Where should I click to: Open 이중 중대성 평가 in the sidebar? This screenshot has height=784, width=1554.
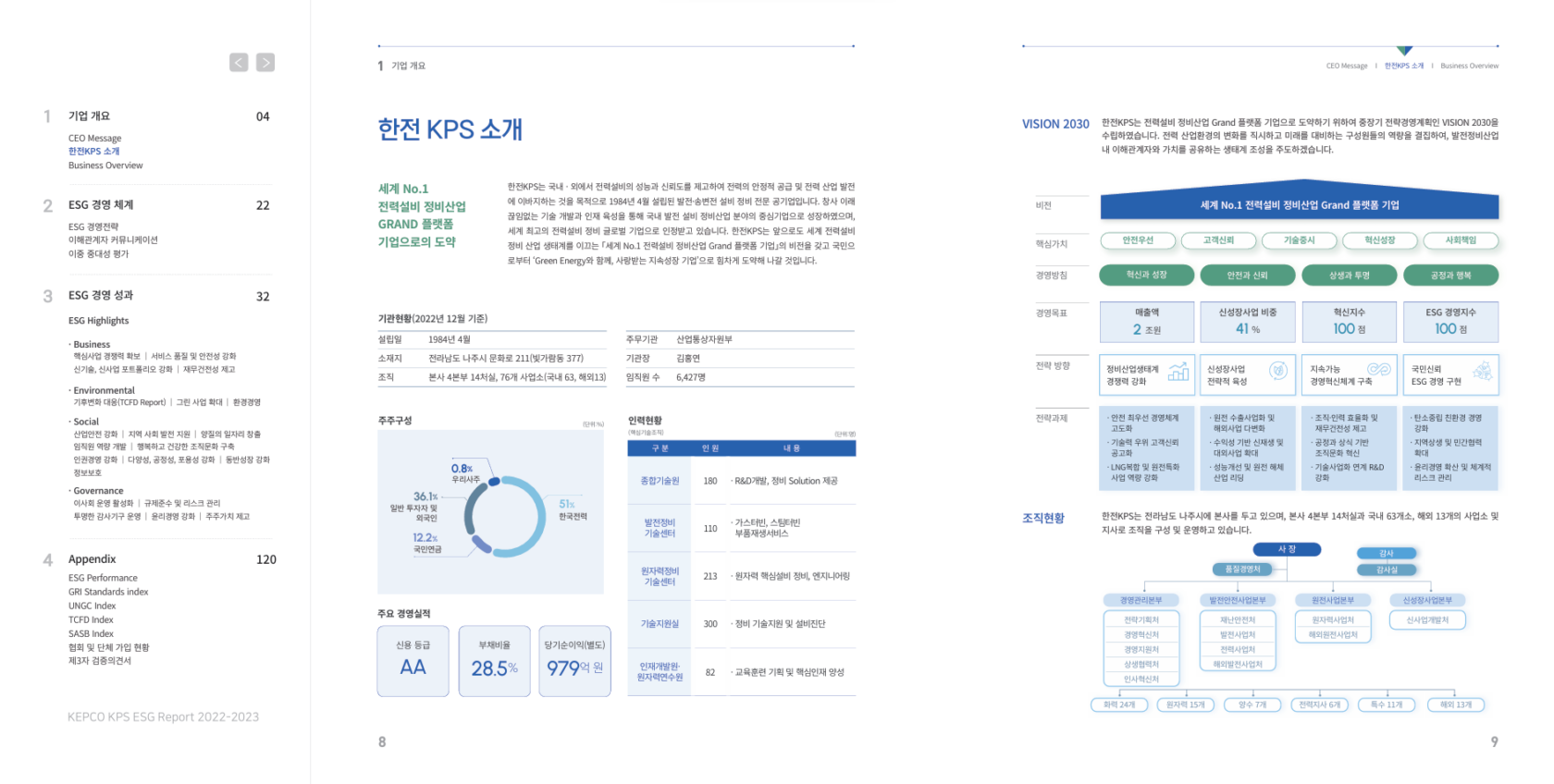98,254
